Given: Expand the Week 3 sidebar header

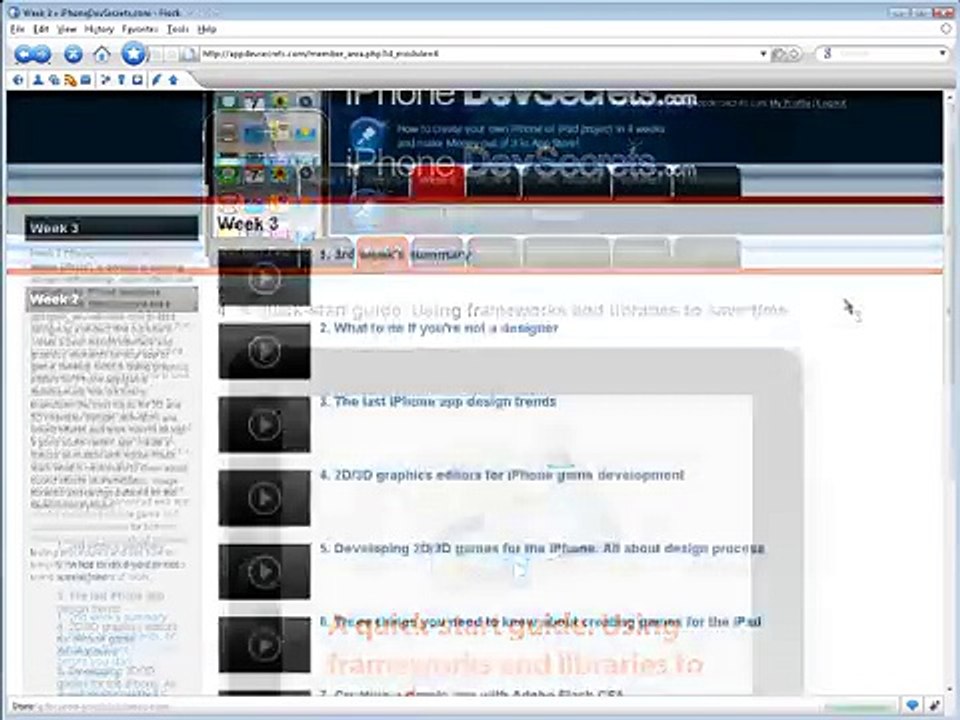Looking at the screenshot, I should click(111, 228).
